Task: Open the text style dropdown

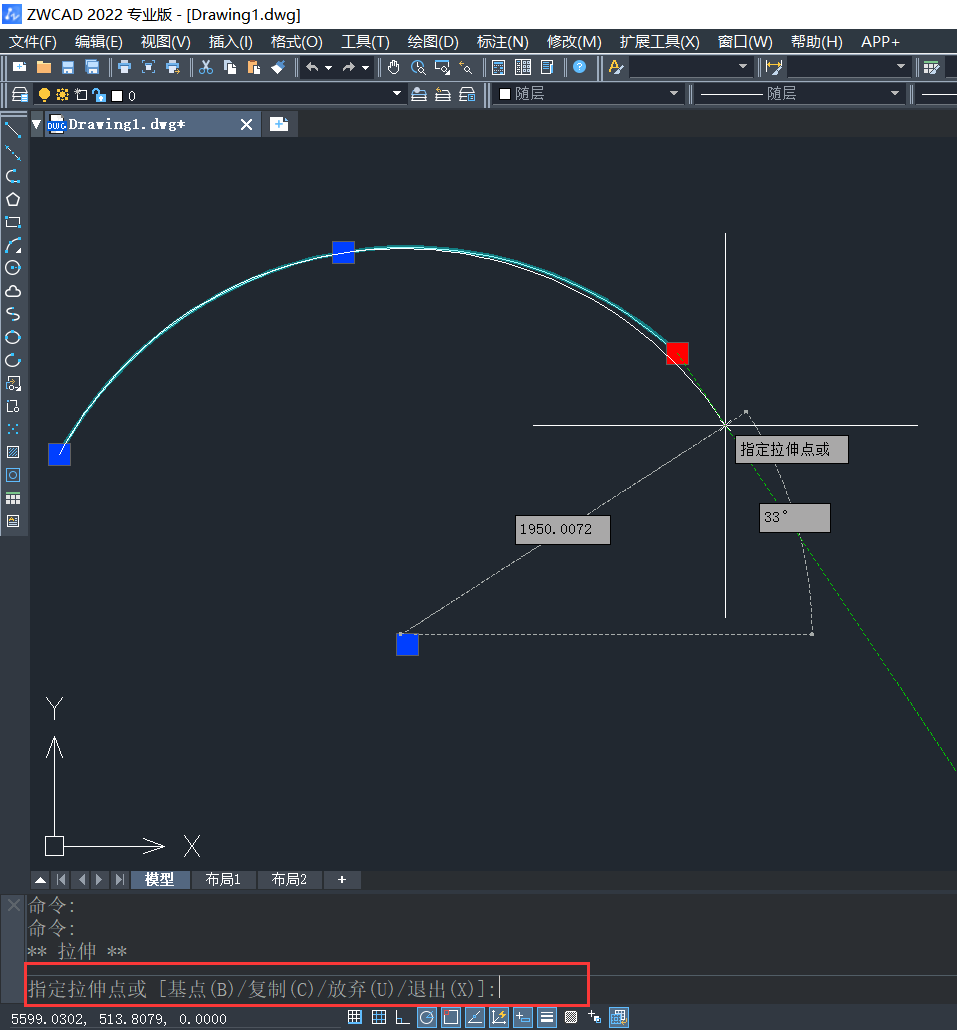Action: tap(743, 66)
